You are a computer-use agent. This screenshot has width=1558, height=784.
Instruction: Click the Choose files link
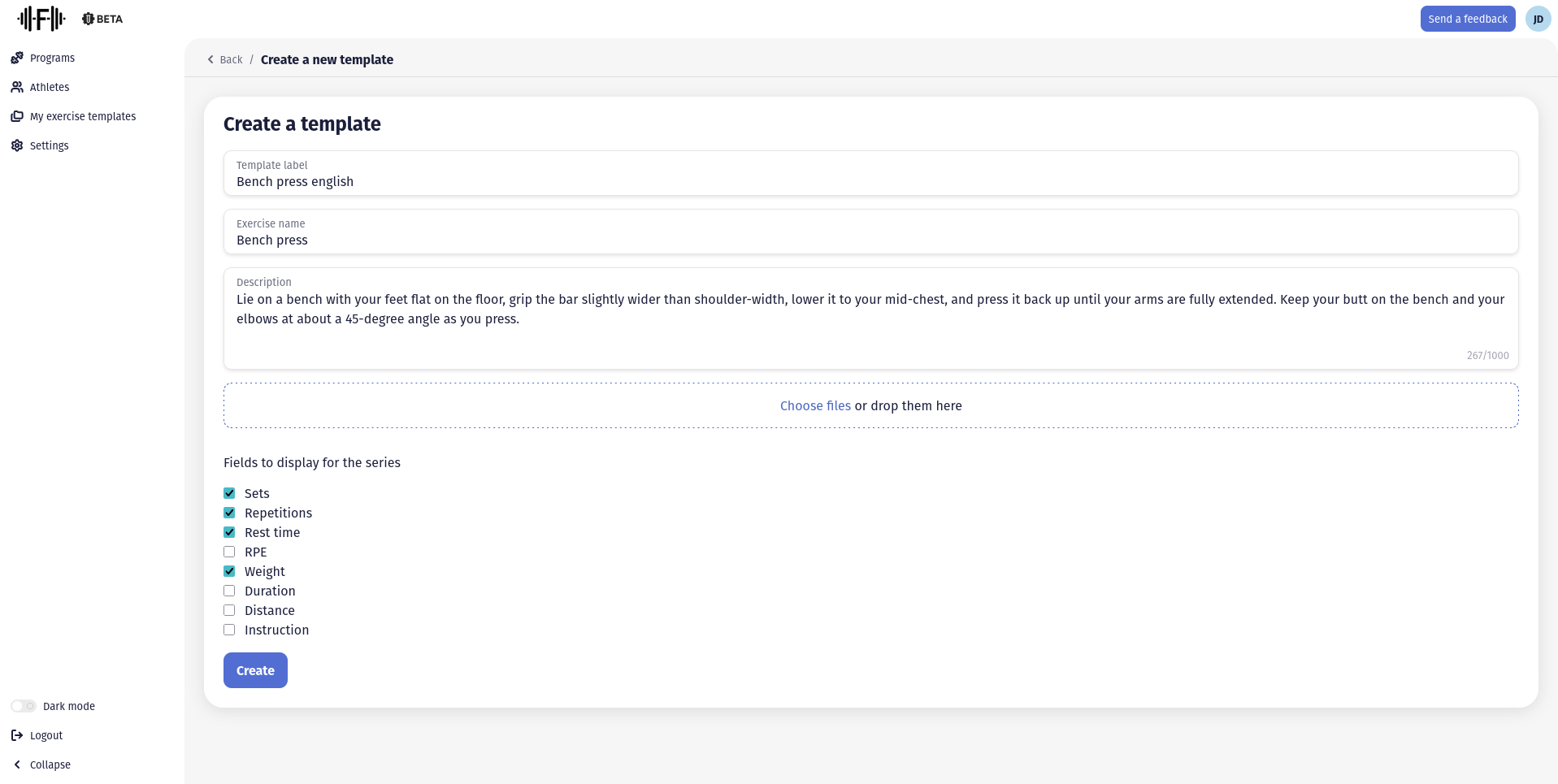coord(815,405)
